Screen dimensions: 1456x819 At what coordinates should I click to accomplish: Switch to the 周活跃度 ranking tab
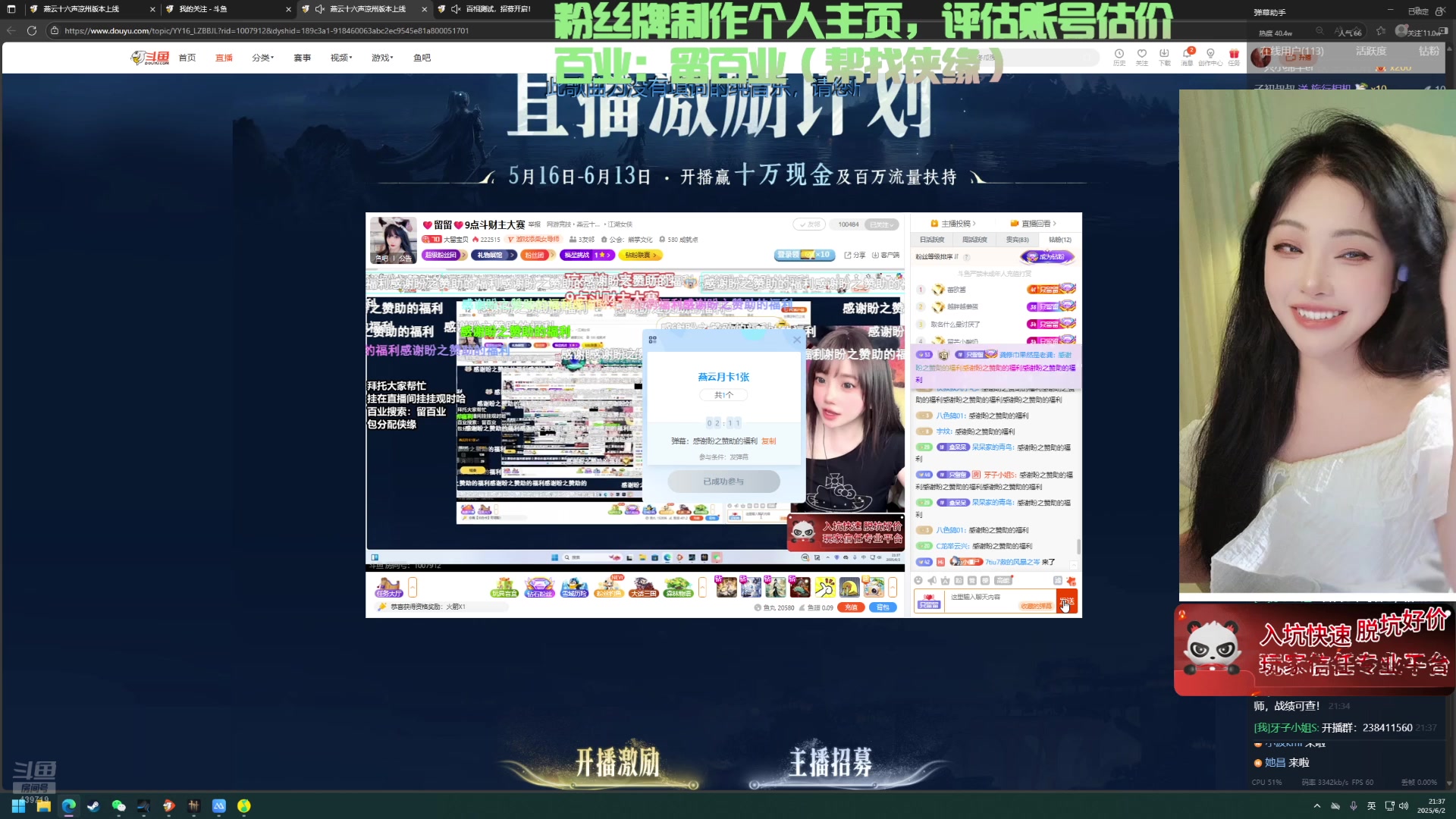[x=974, y=240]
